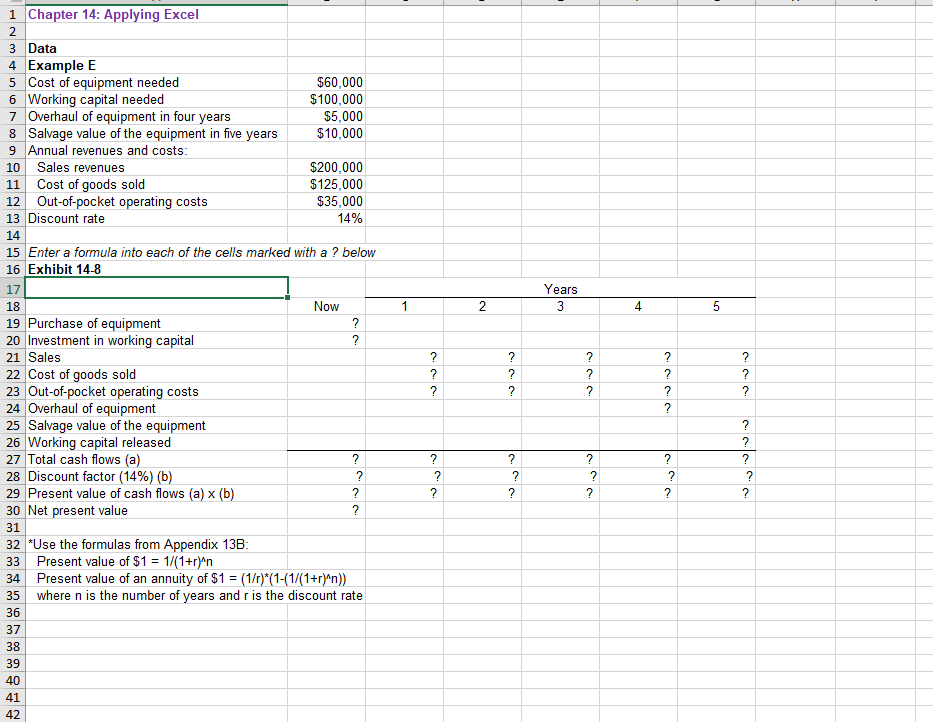Click the Salvage value of the equipment '?' cell

click(x=716, y=426)
